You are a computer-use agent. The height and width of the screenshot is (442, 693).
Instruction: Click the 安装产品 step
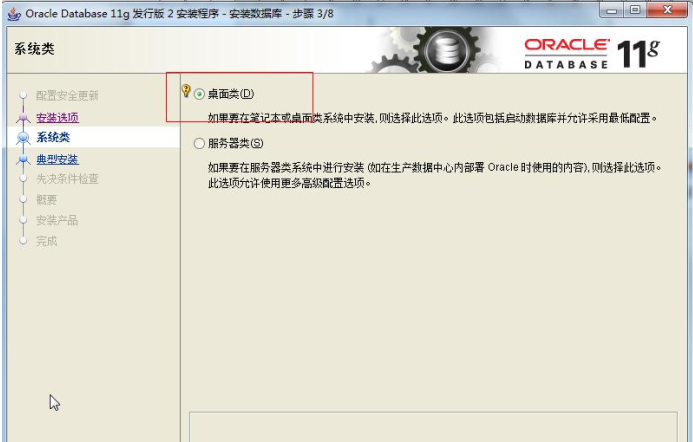[57, 220]
